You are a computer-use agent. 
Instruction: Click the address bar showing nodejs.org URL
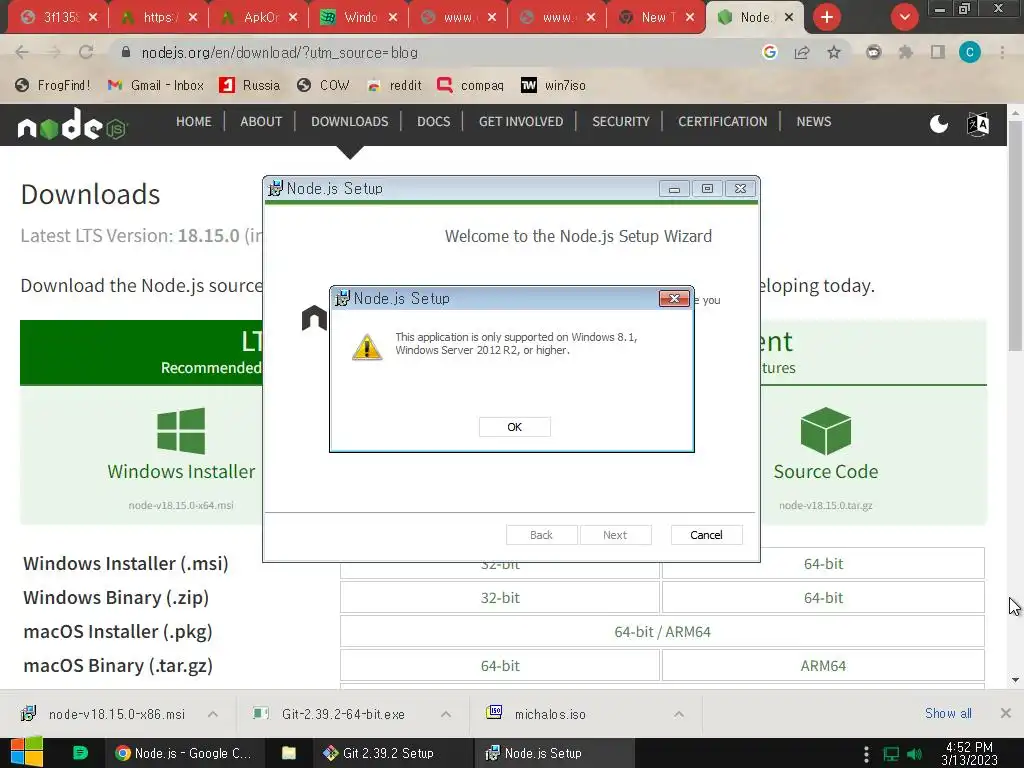[x=431, y=52]
